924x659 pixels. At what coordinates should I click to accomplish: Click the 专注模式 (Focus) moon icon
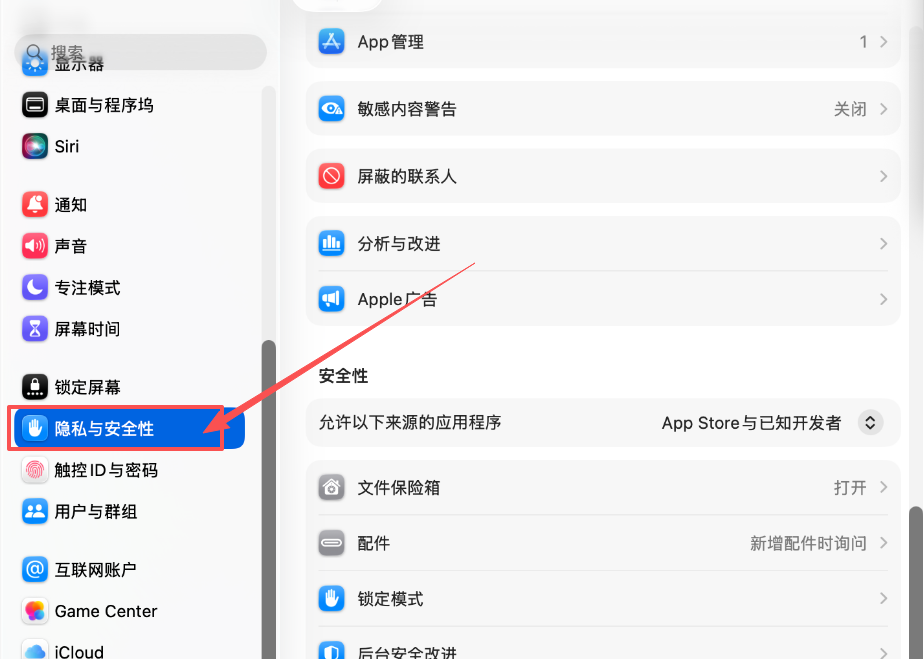35,287
